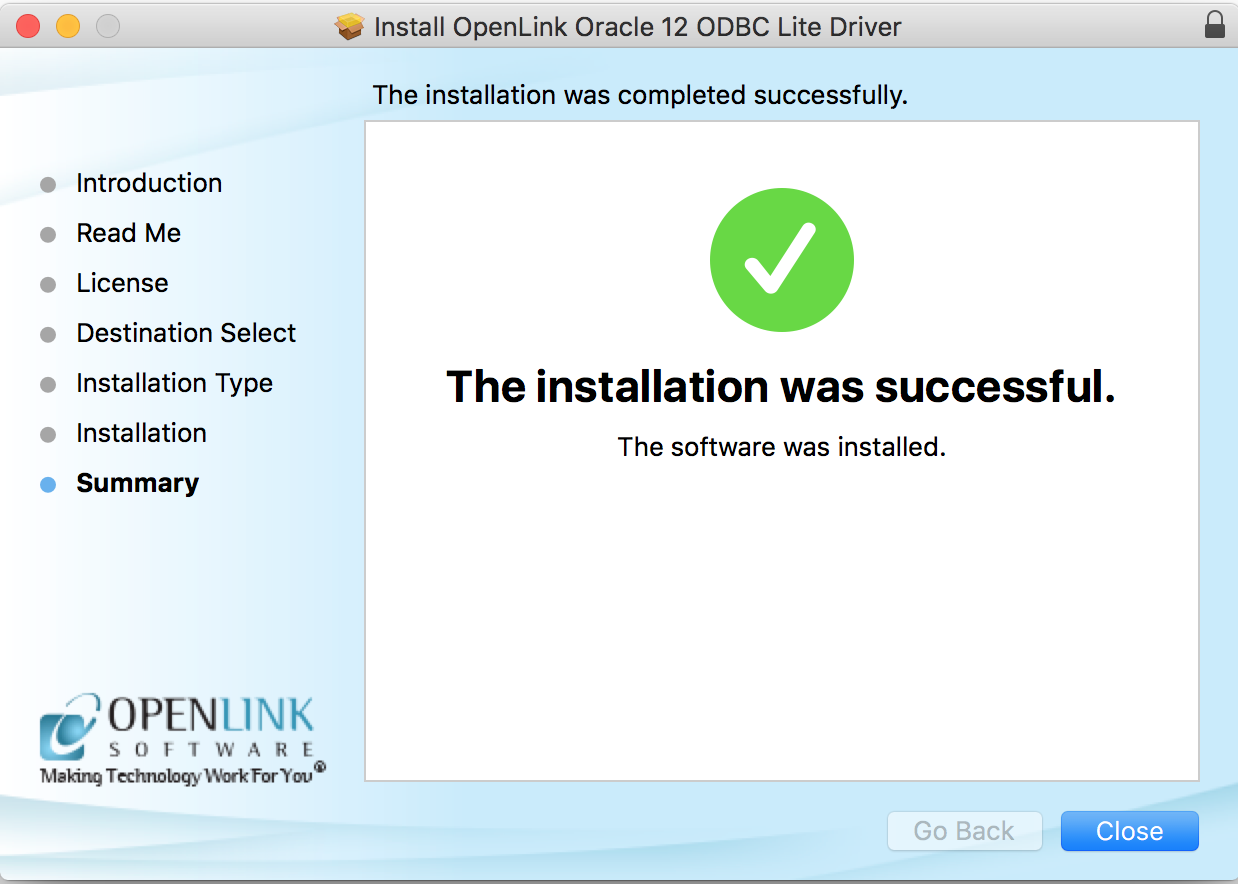Select the Read Me step
This screenshot has height=884, width=1238.
pyautogui.click(x=129, y=233)
